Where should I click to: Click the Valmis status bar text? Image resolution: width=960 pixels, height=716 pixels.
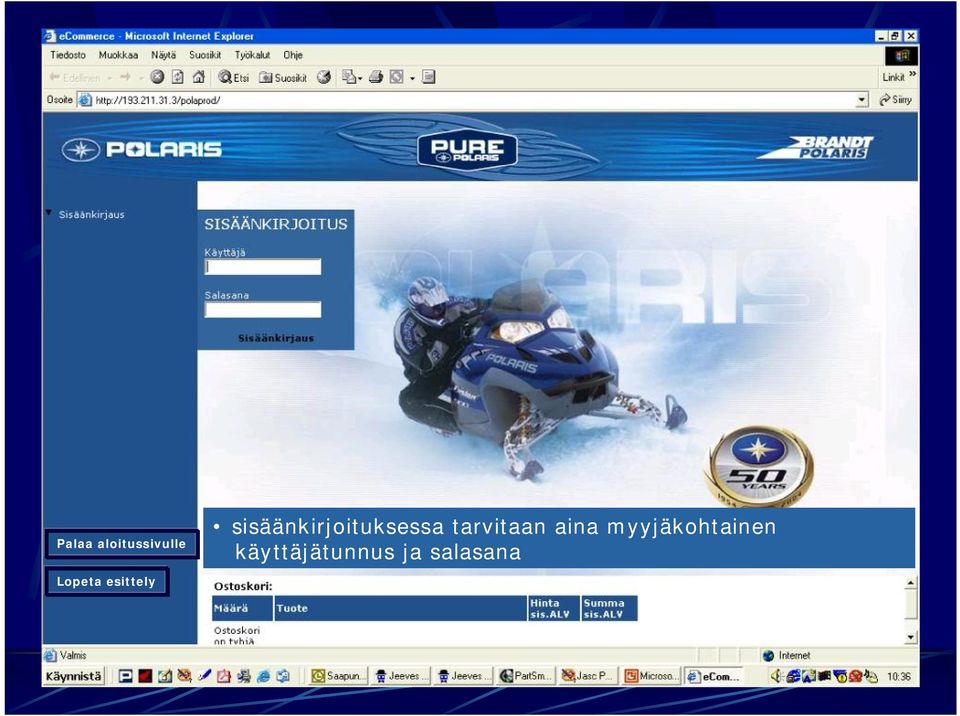coord(73,655)
